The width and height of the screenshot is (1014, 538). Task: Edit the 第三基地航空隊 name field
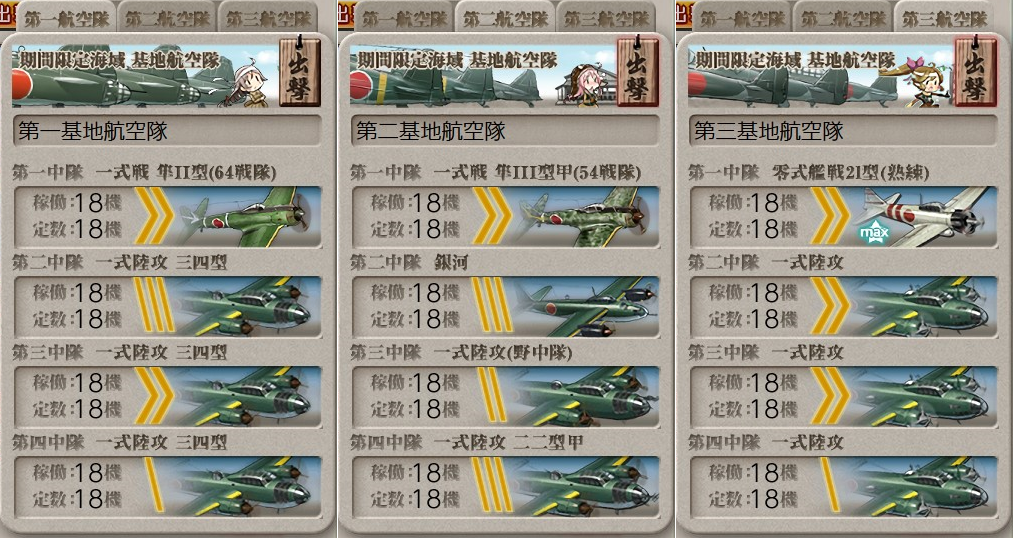pos(843,131)
